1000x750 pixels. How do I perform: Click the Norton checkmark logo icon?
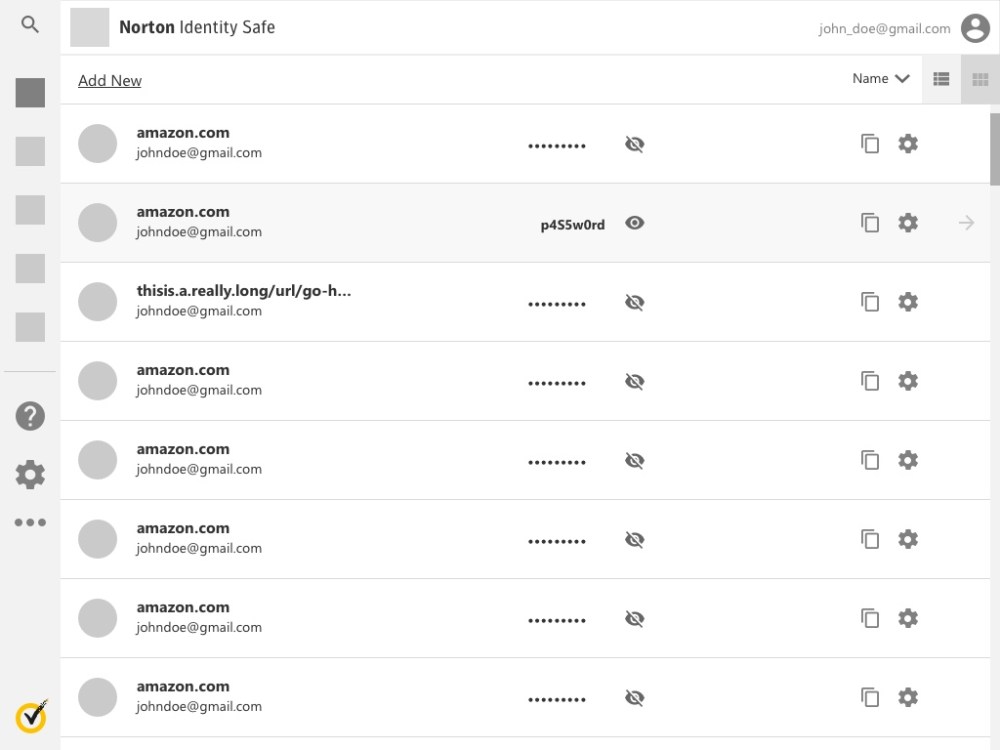(x=31, y=716)
